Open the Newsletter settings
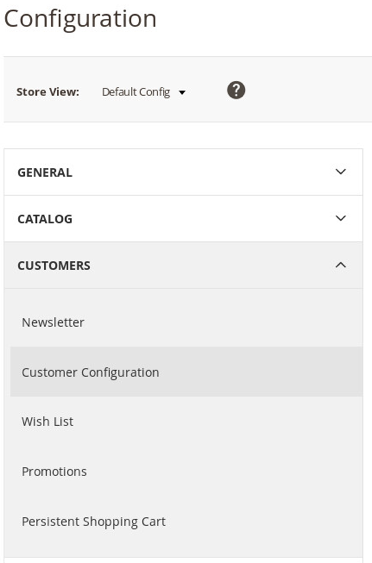 (53, 322)
